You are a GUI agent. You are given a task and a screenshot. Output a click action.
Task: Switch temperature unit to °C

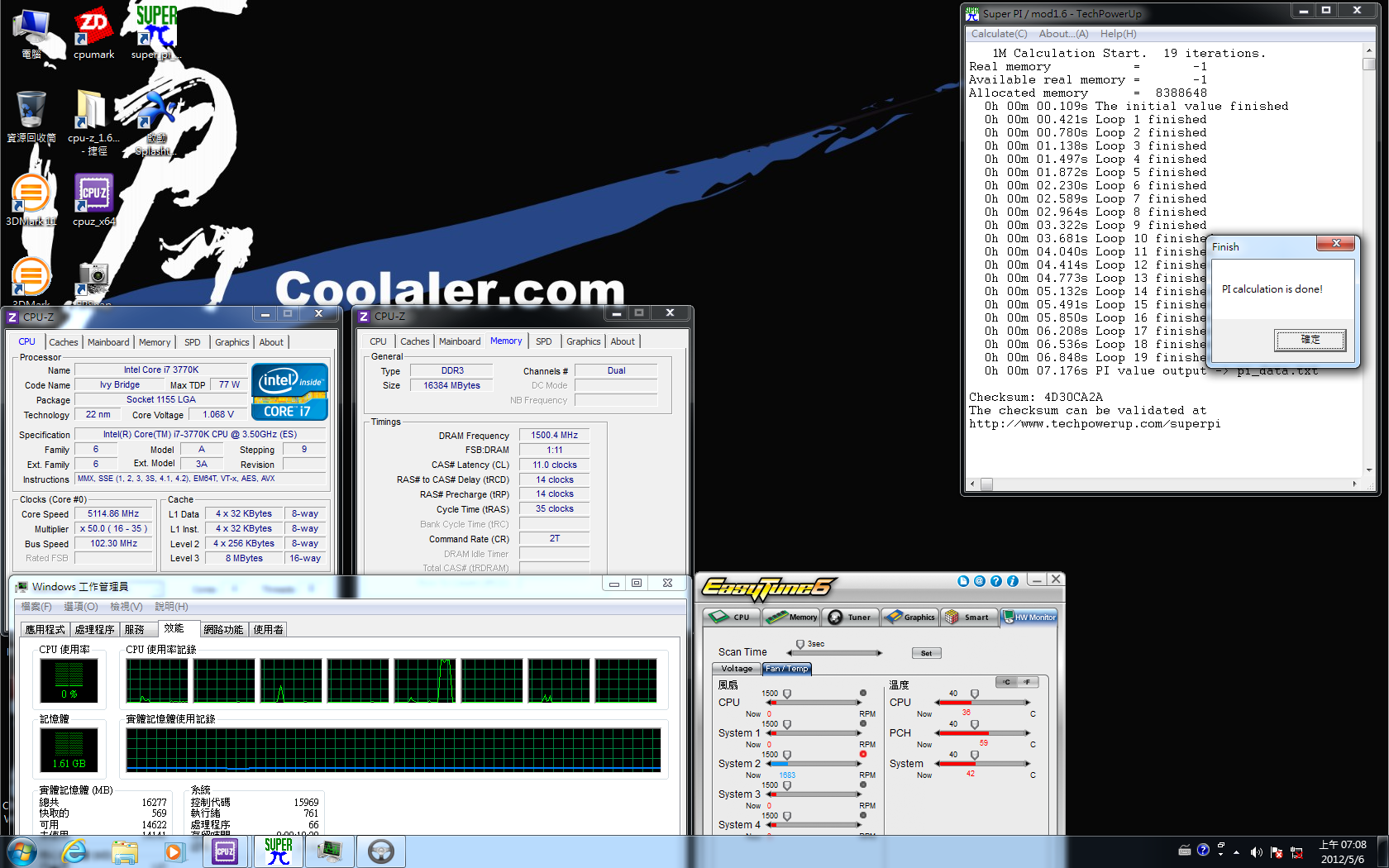pyautogui.click(x=1006, y=682)
